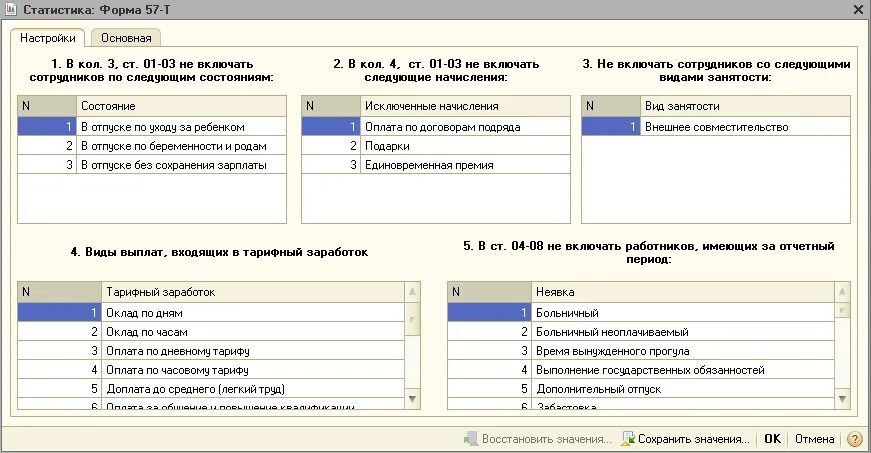This screenshot has height=453, width=871.
Task: Select Больничный неоплачиваемый row
Action: (641, 331)
